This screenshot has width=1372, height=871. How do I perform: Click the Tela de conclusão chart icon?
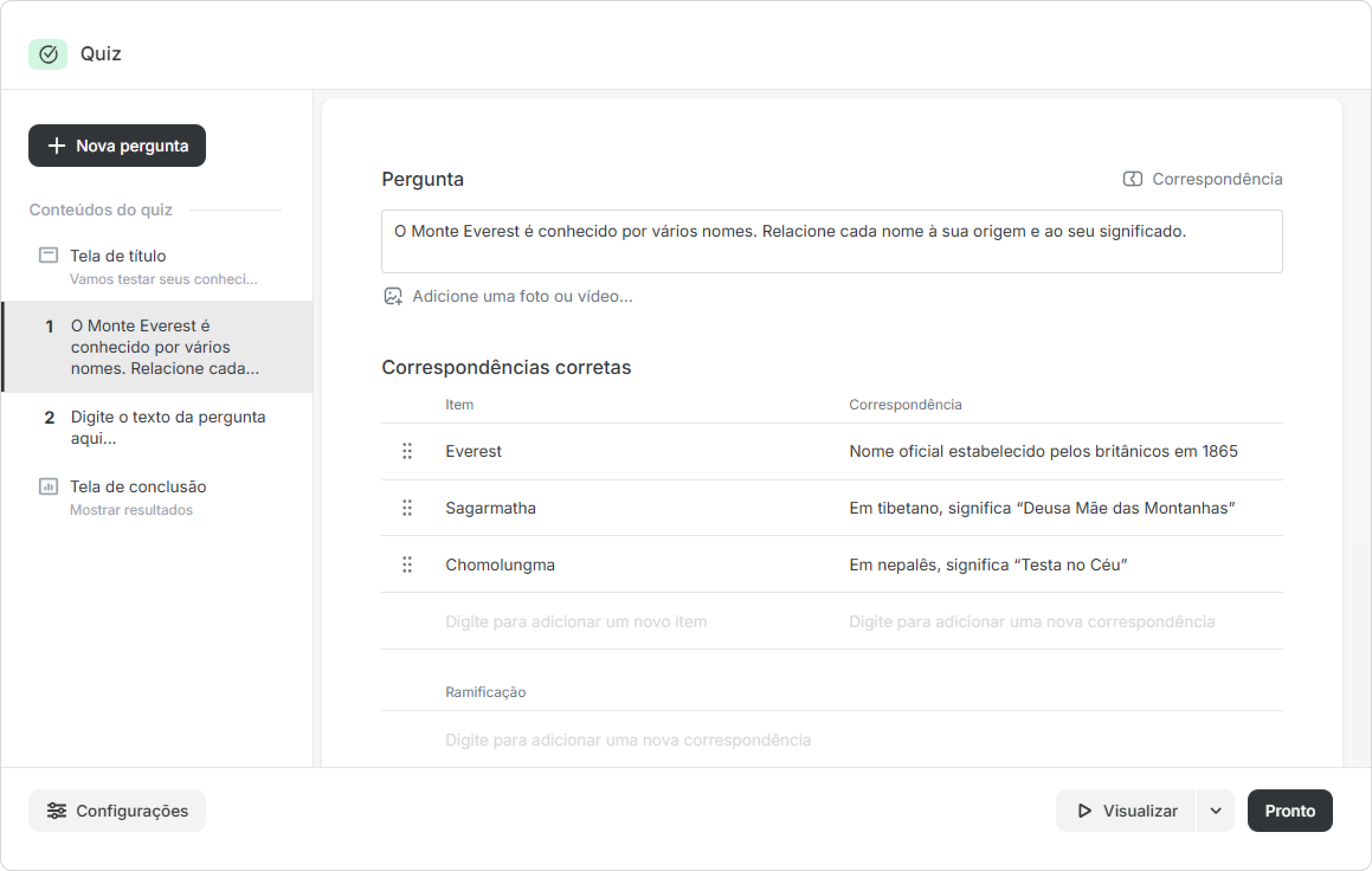click(x=49, y=486)
